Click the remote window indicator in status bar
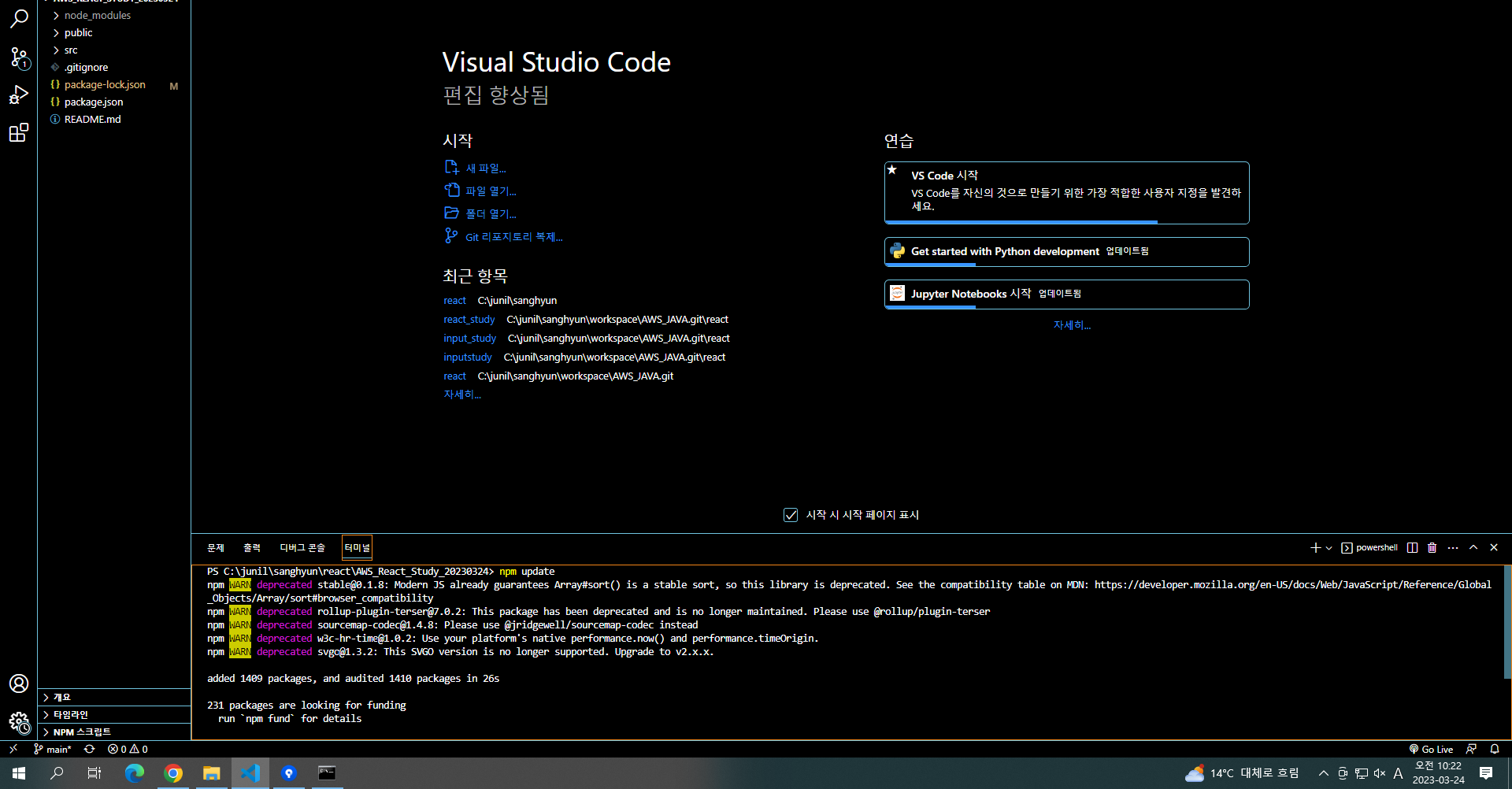Image resolution: width=1512 pixels, height=789 pixels. point(13,749)
